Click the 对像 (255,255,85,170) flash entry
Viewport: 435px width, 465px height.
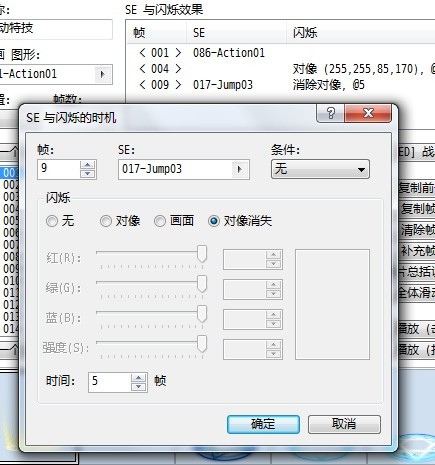point(364,69)
